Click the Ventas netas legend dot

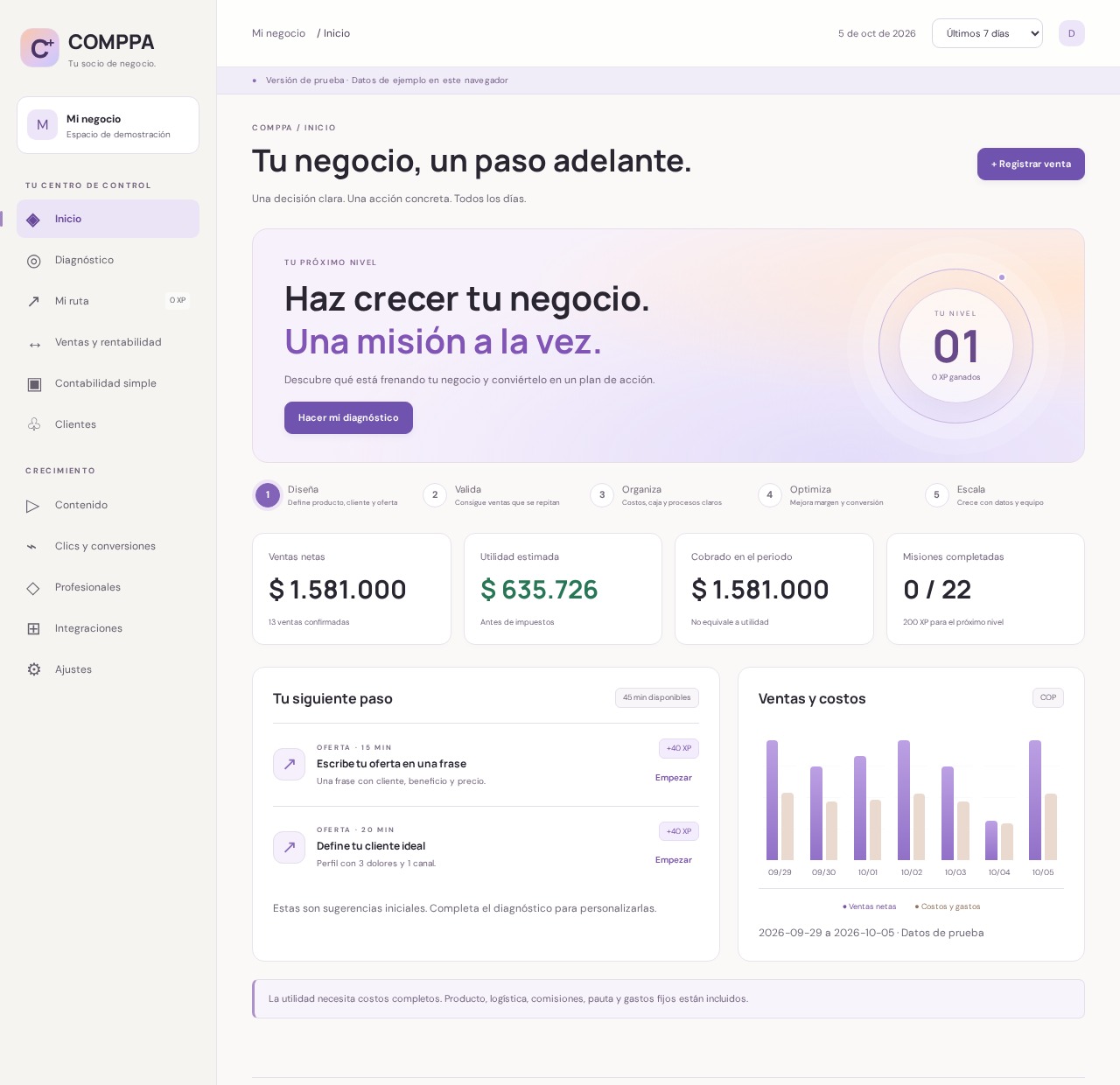click(844, 907)
